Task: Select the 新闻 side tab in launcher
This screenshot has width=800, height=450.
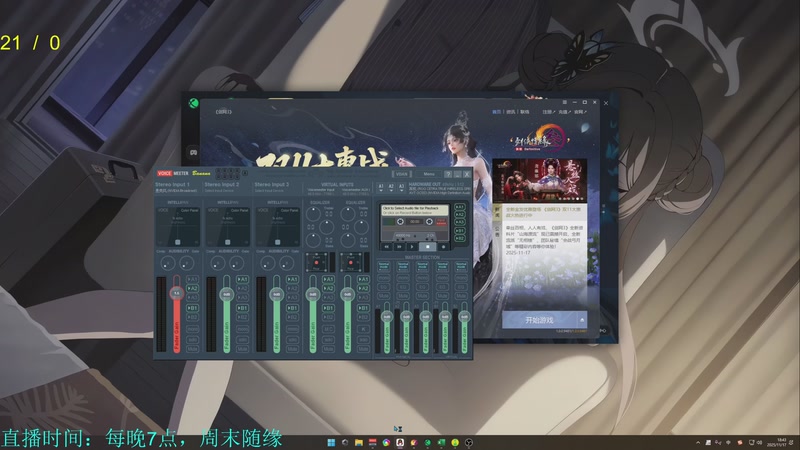Action: coord(497,212)
